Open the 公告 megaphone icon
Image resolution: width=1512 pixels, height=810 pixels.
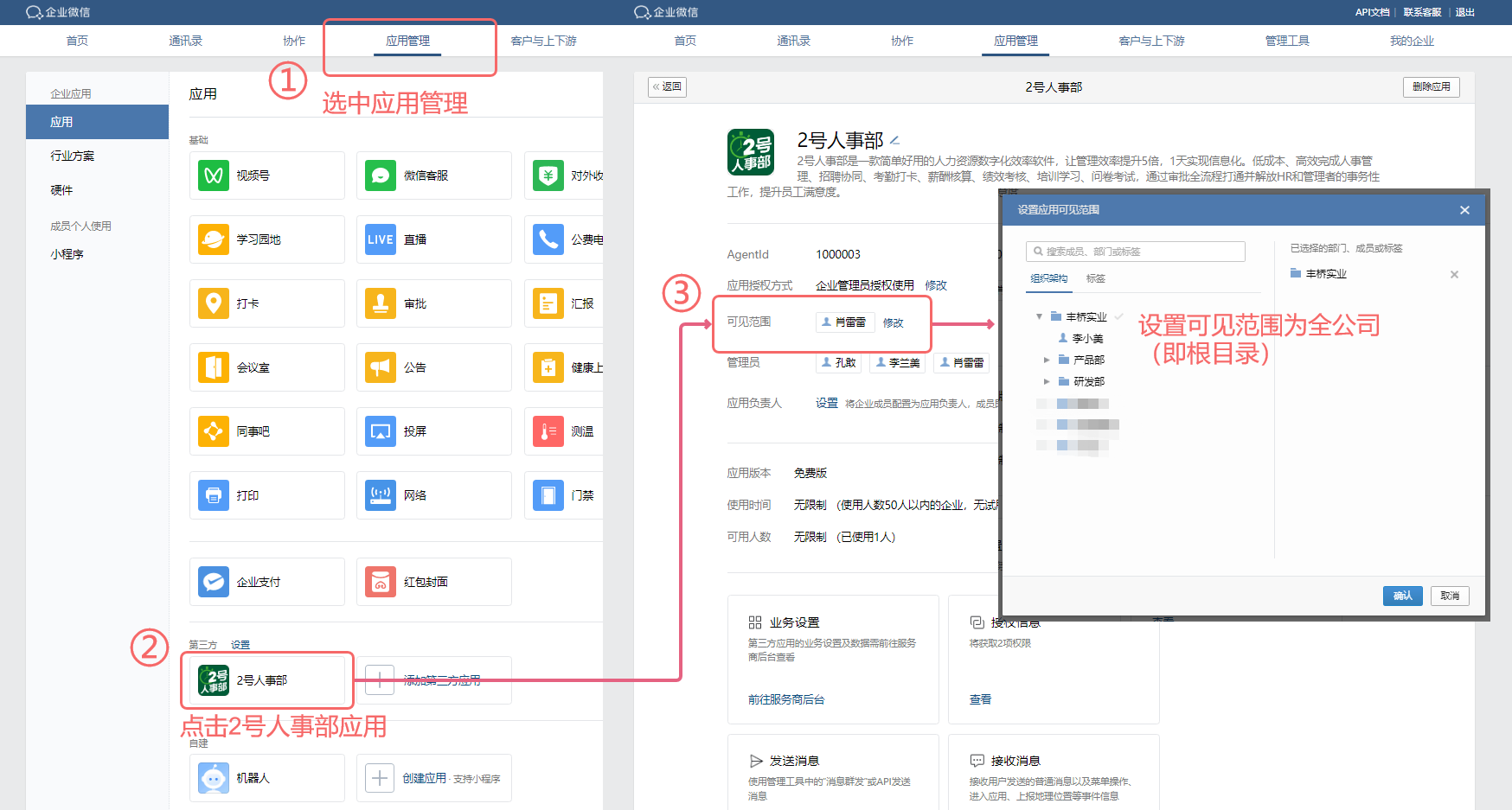381,367
